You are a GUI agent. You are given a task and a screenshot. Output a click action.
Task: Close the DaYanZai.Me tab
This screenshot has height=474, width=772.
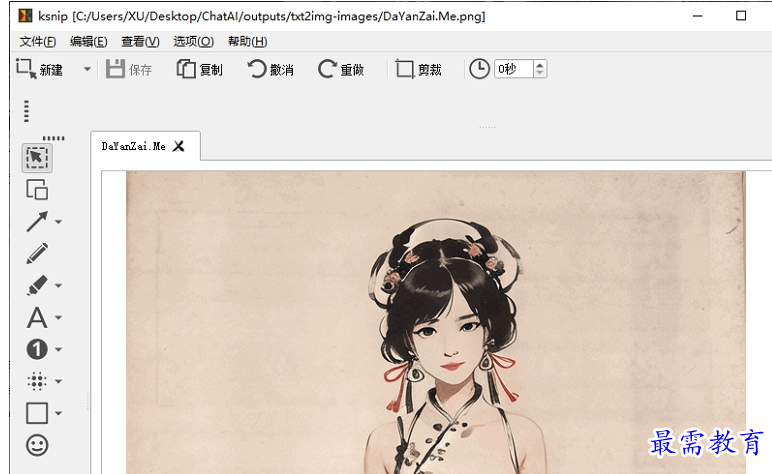[178, 146]
